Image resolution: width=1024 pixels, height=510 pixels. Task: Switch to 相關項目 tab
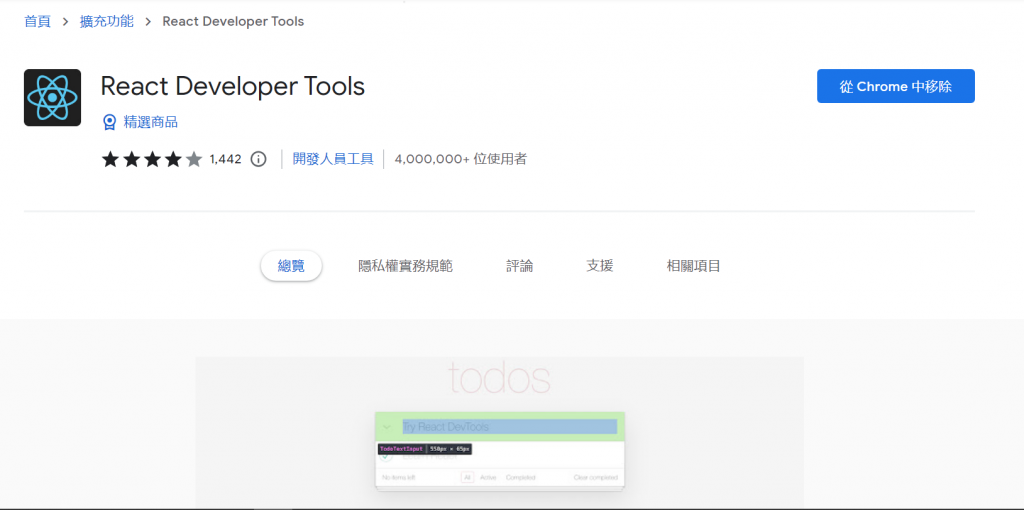pos(694,266)
